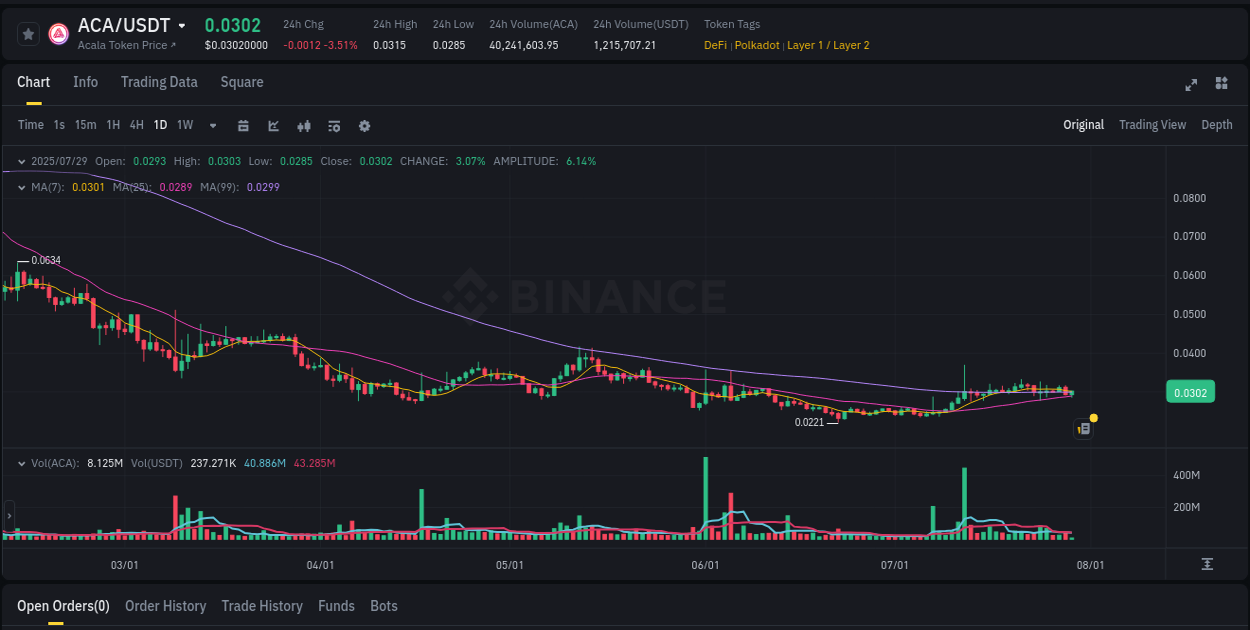Click the current price label 0.0302

(x=1189, y=392)
